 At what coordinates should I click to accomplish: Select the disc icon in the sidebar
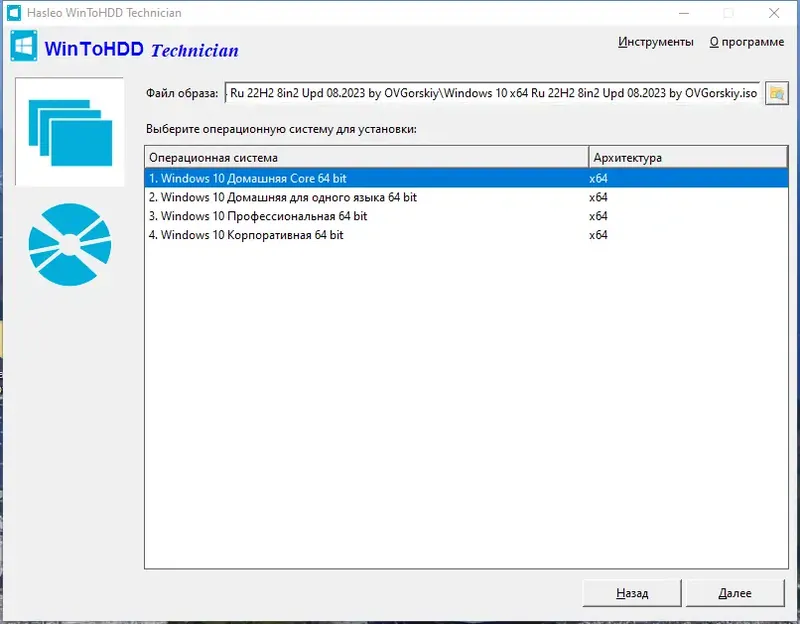click(x=70, y=244)
